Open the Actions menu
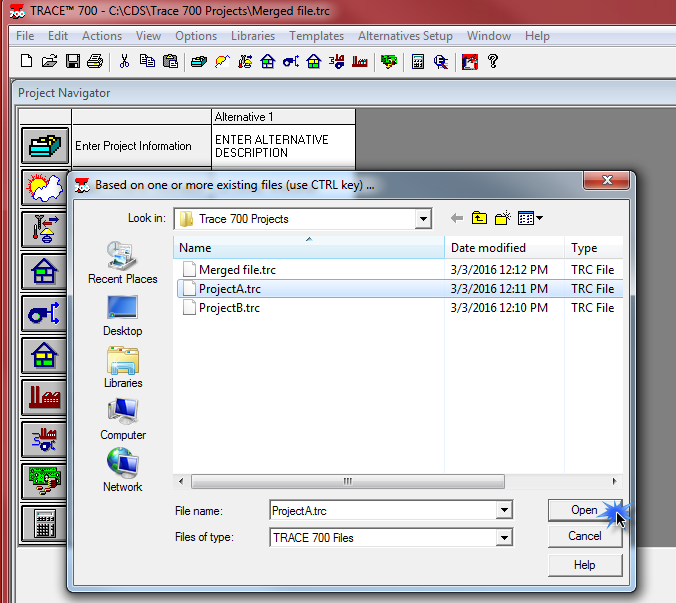The height and width of the screenshot is (603, 676). pyautogui.click(x=102, y=36)
